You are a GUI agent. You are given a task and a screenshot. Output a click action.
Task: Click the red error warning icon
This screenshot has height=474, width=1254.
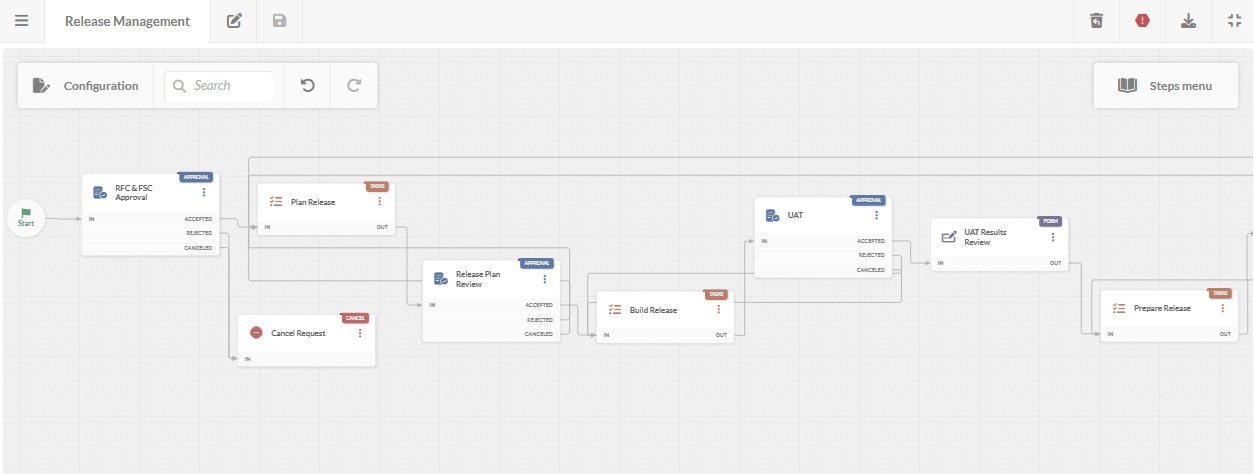[x=1142, y=21]
